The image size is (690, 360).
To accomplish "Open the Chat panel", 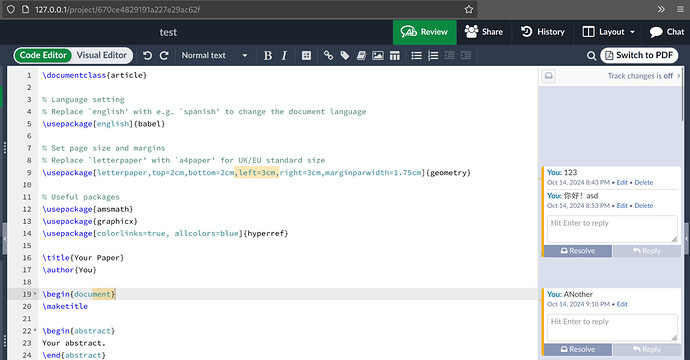I will pos(666,32).
